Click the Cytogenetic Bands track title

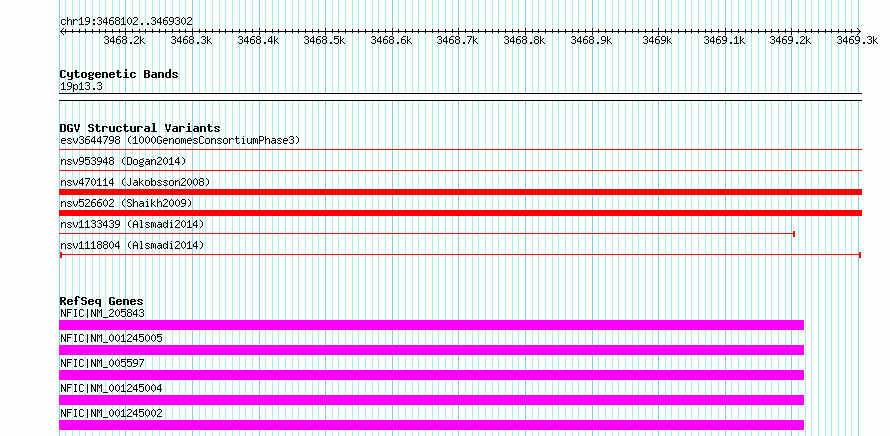point(119,74)
